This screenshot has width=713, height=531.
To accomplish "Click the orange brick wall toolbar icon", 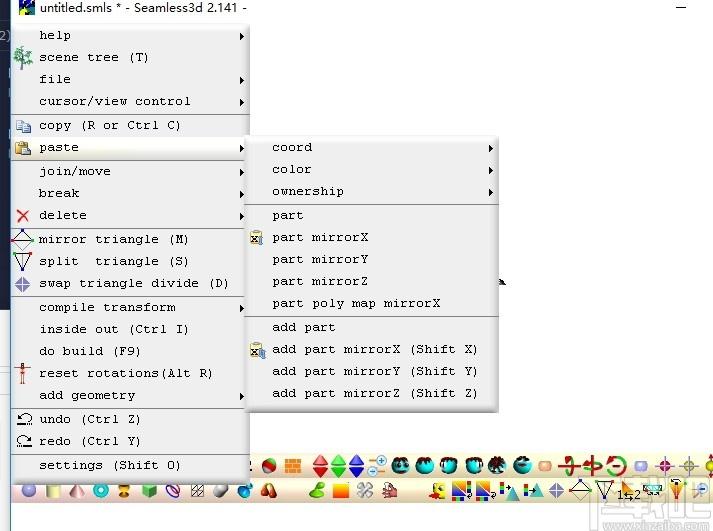I will tap(293, 466).
